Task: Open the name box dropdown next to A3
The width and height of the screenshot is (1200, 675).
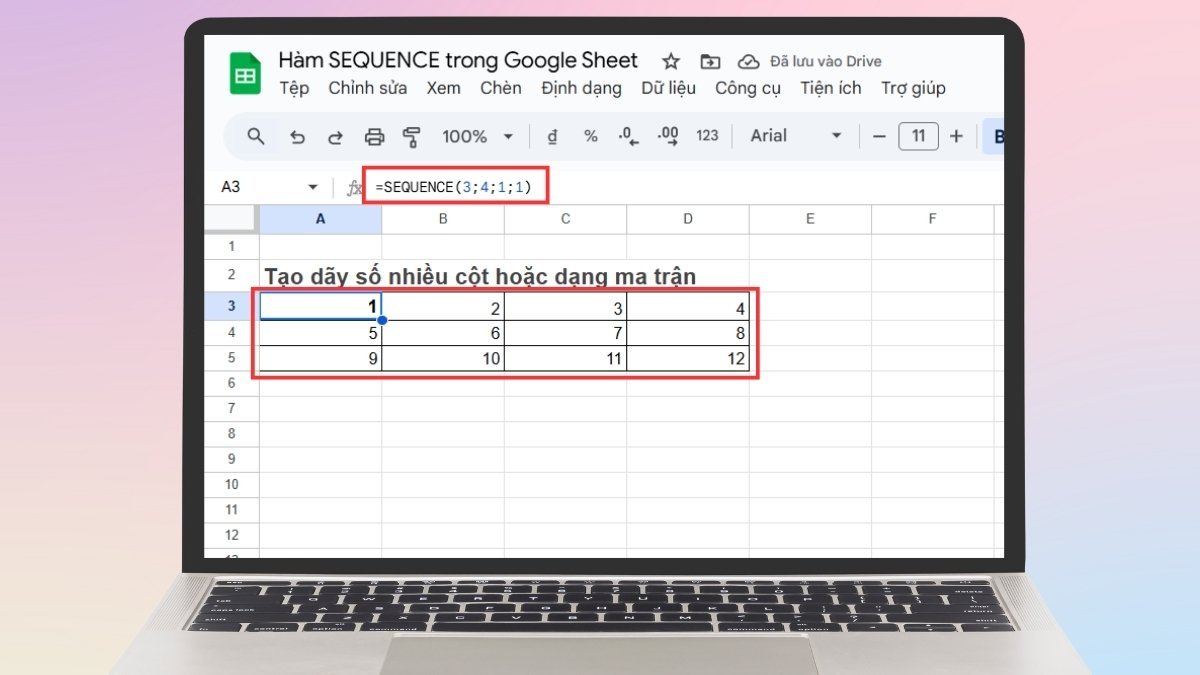Action: [311, 186]
